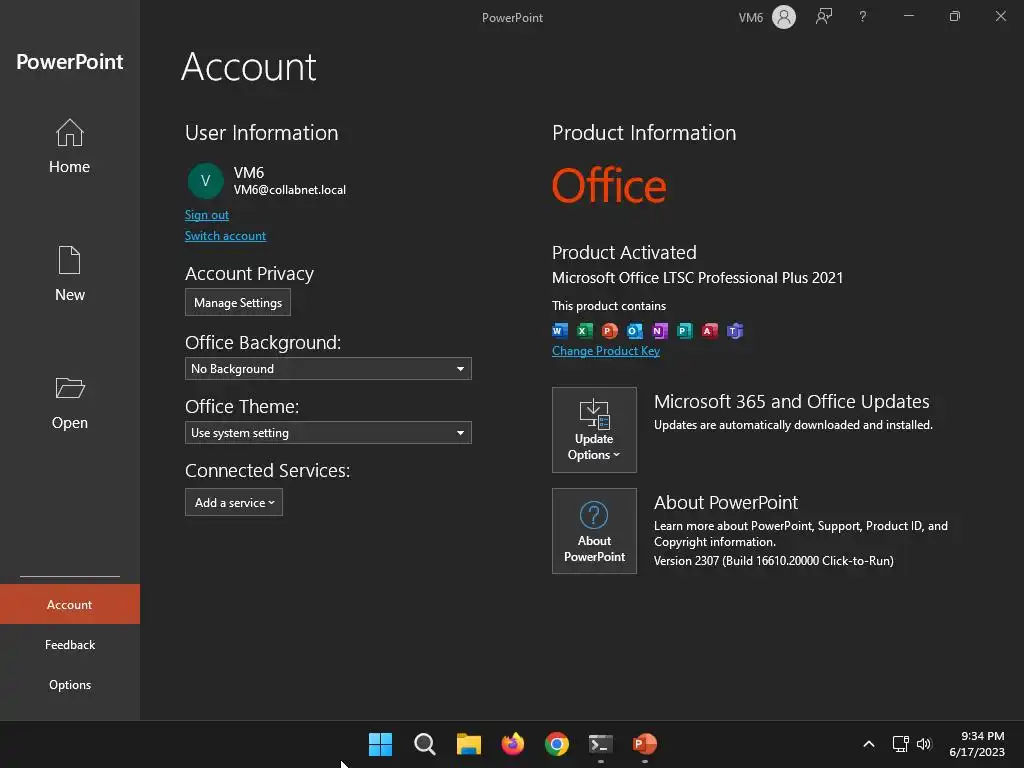Screen dimensions: 1024x768
Task: Click the Office logo text
Action: pos(609,185)
